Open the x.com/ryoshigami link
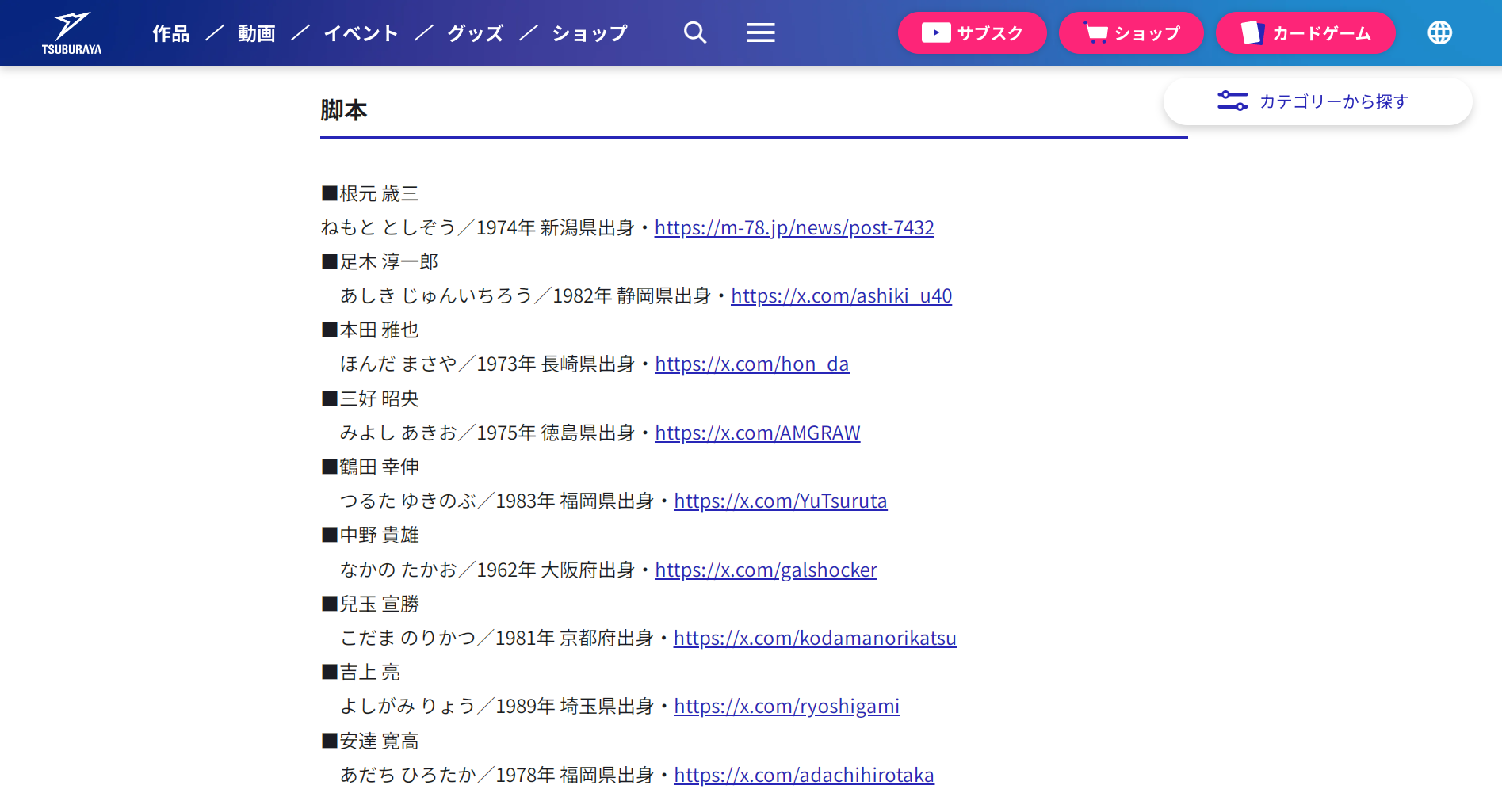The height and width of the screenshot is (812, 1502). pos(787,707)
